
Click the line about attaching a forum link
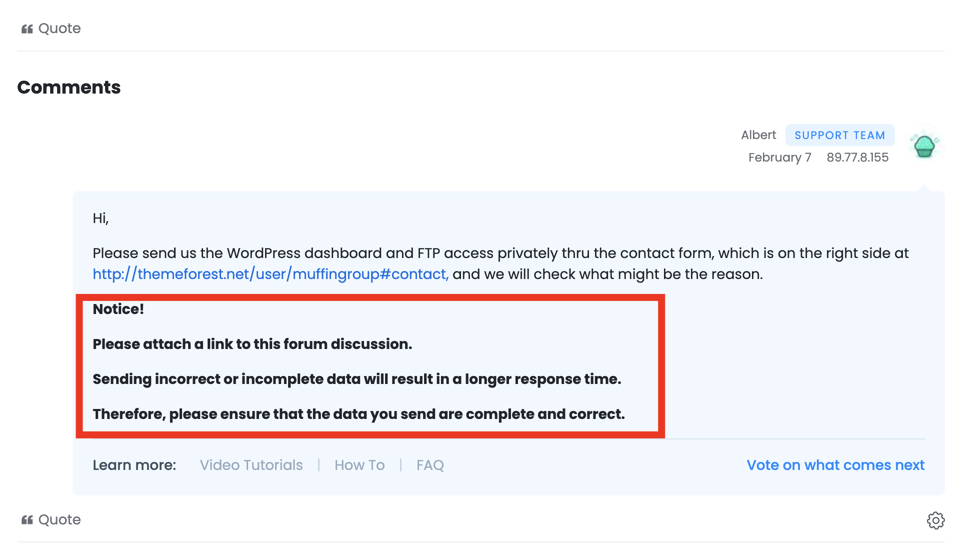[x=252, y=344]
